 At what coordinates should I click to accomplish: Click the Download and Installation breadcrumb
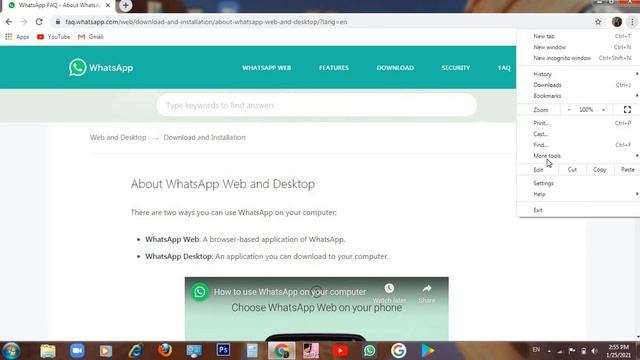(x=204, y=137)
